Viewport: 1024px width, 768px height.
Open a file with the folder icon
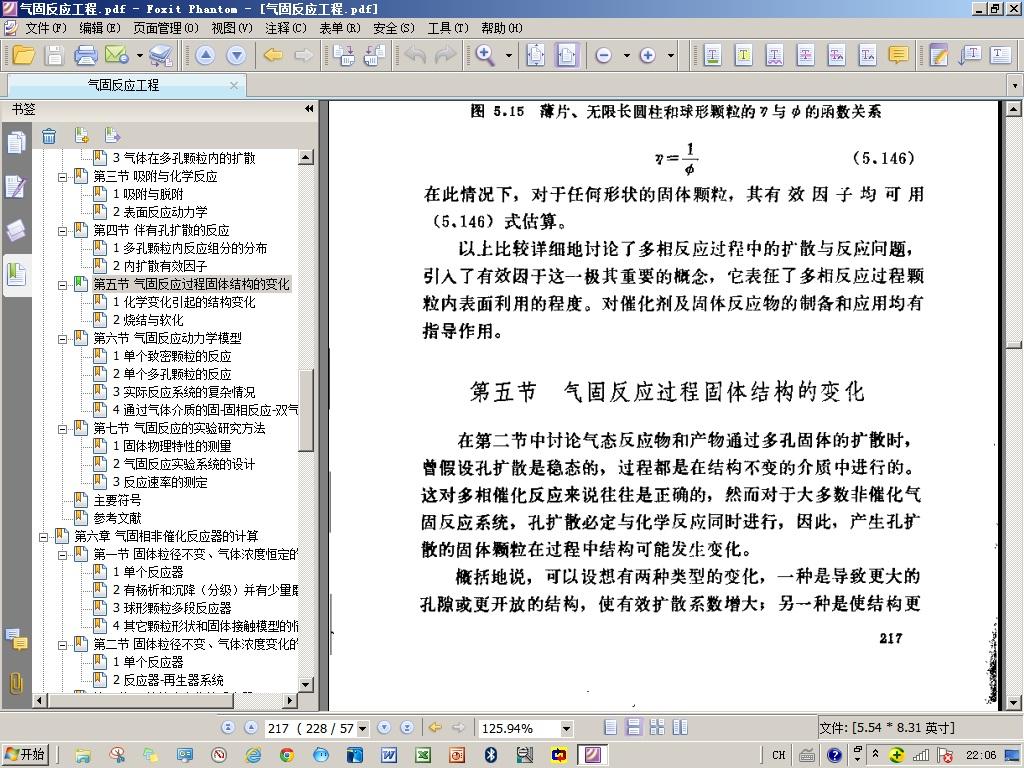pos(24,55)
